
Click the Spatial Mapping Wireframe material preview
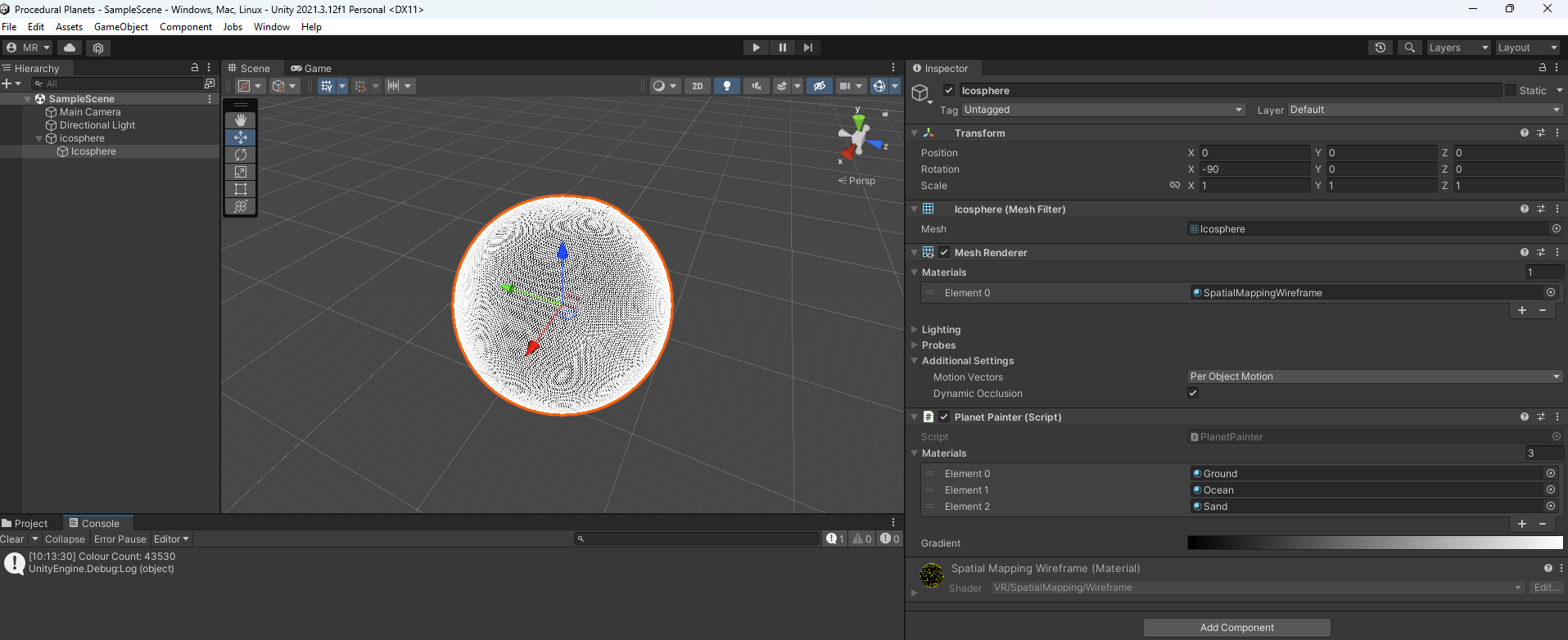932,575
